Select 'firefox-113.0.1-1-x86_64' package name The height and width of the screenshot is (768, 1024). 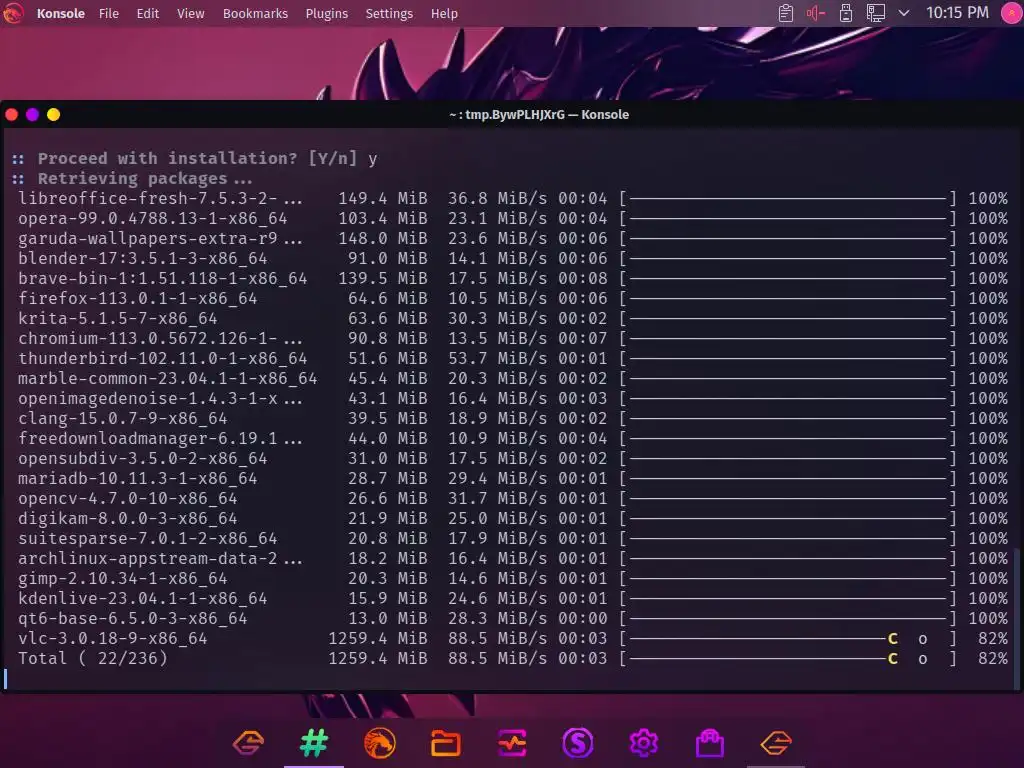click(x=137, y=298)
